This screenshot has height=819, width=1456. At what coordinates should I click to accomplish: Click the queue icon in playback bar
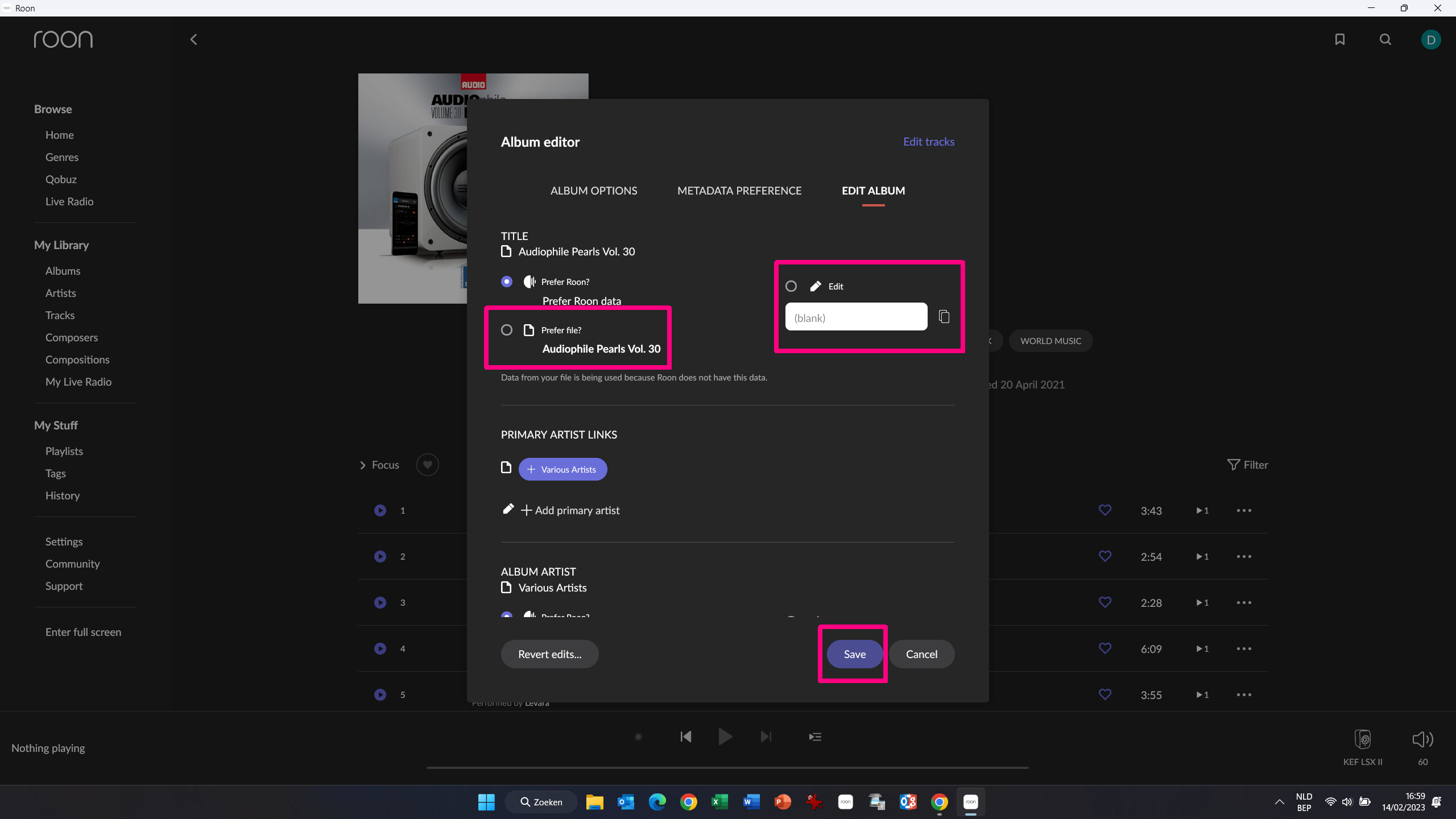pyautogui.click(x=815, y=737)
